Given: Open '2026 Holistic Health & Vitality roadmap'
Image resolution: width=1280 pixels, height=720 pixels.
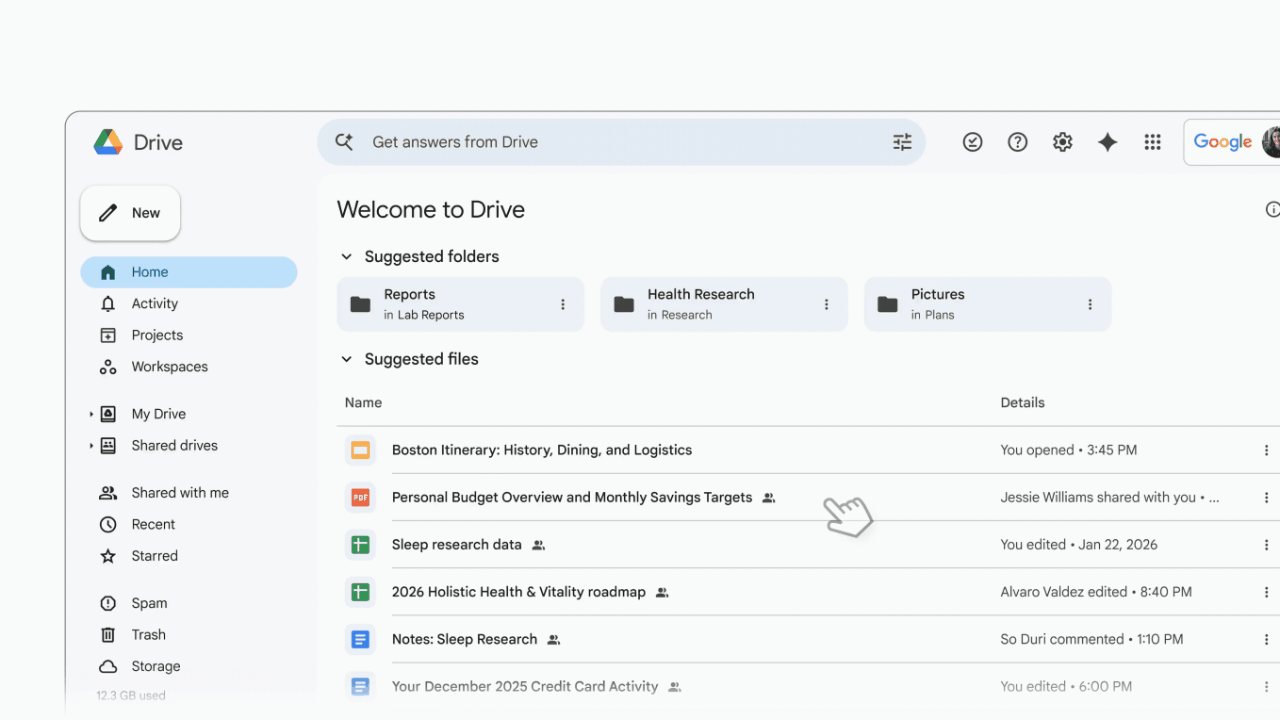Looking at the screenshot, I should pyautogui.click(x=519, y=592).
